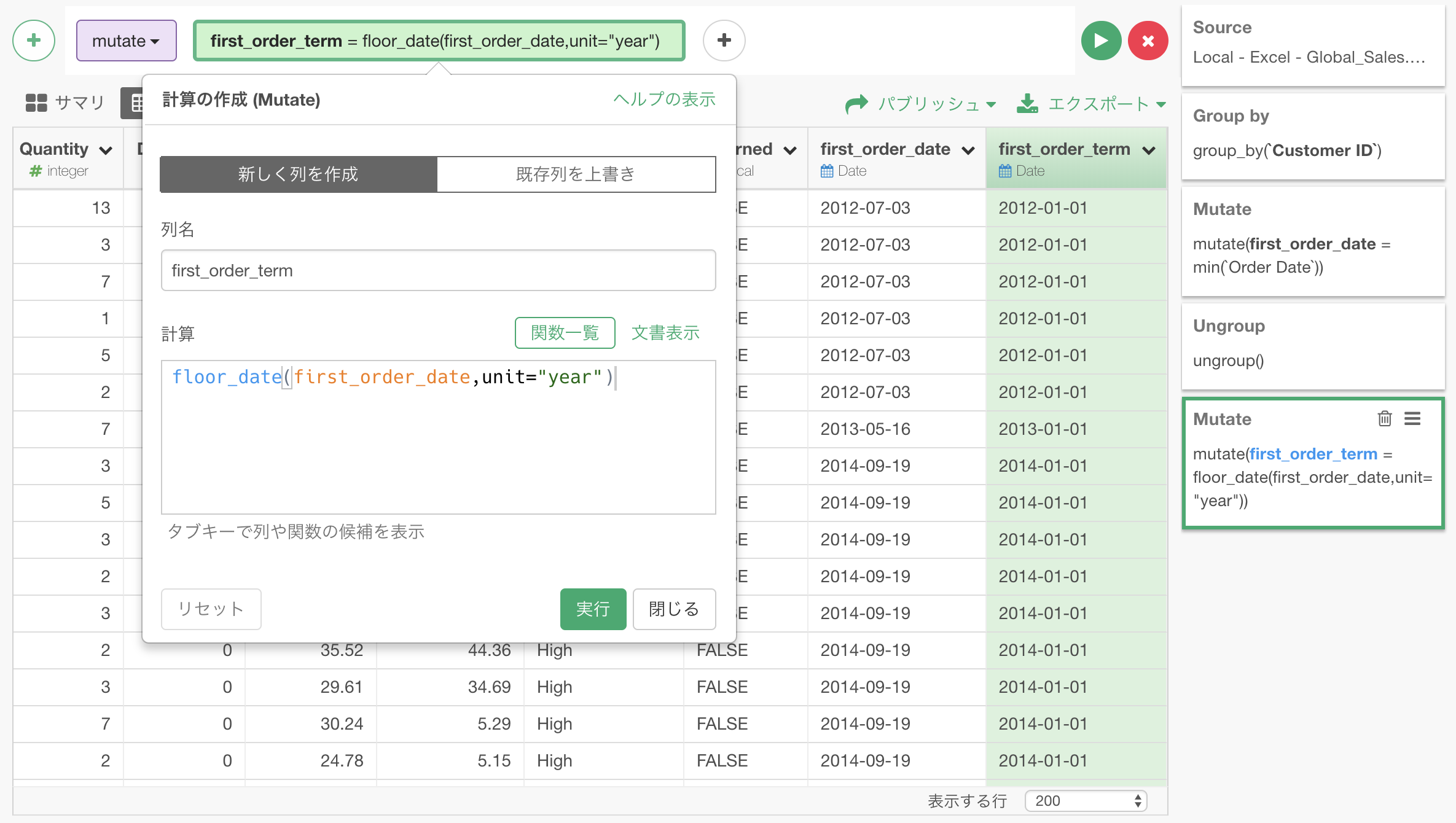The height and width of the screenshot is (823, 1456).
Task: Click the publish share arrow icon
Action: (856, 104)
